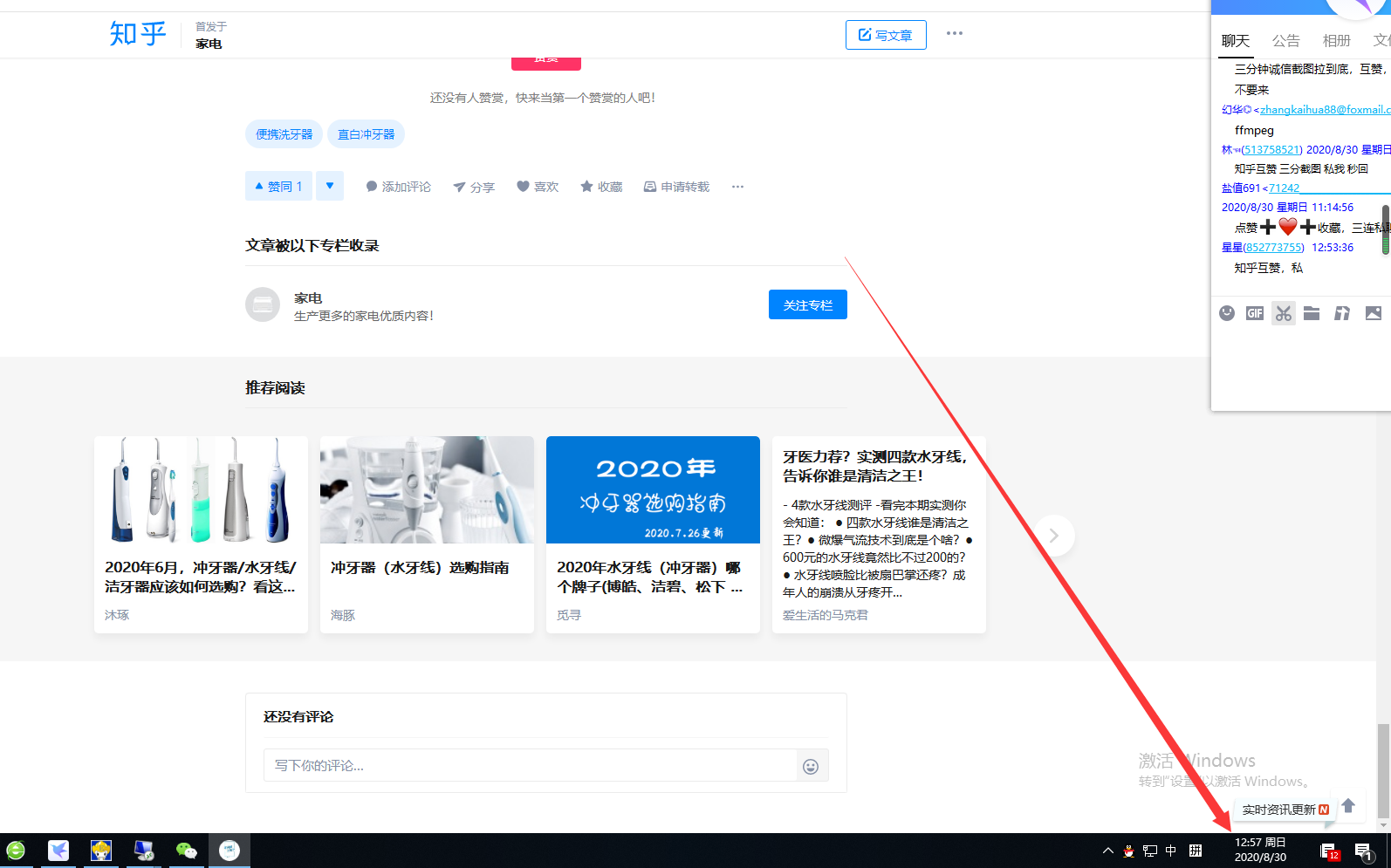Click the 513758521 QQ number link in chat
This screenshot has width=1391, height=868.
pos(1272,150)
